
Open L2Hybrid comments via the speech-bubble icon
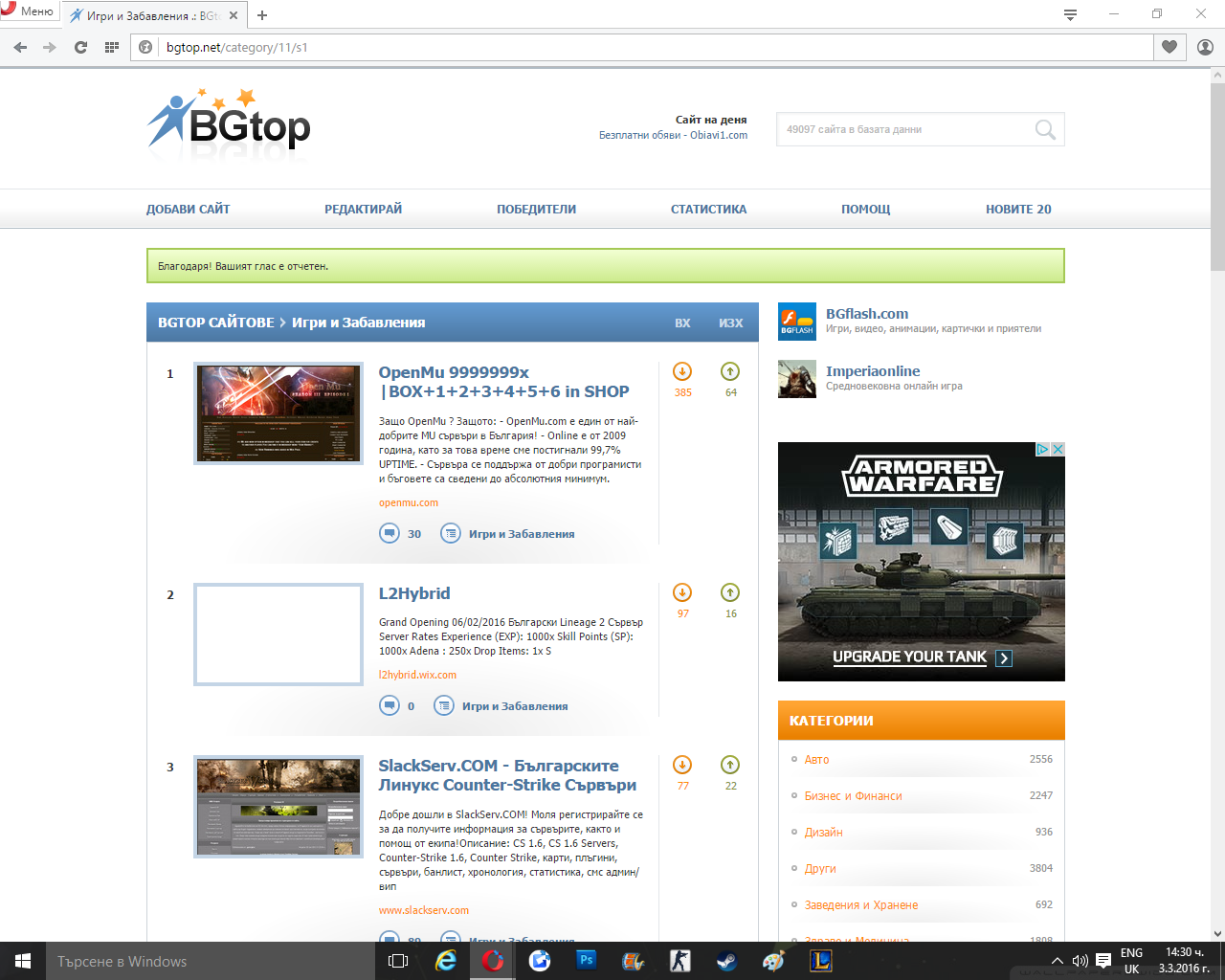390,705
